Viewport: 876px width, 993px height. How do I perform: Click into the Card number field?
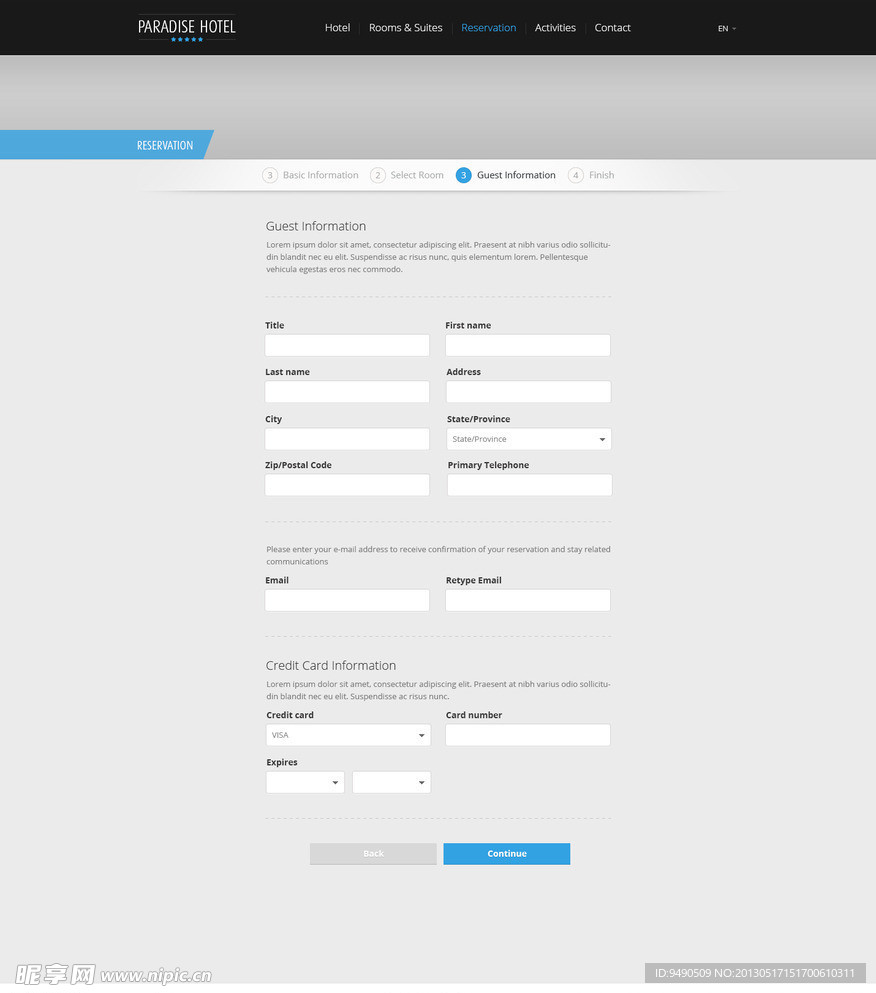(527, 735)
